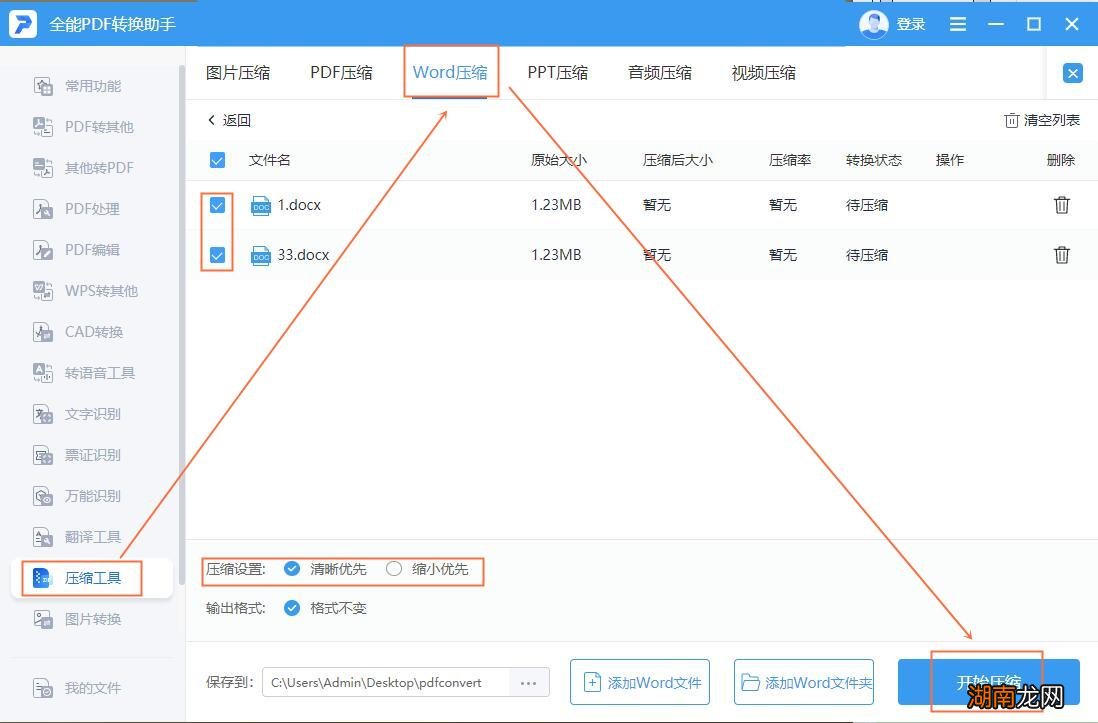Image resolution: width=1098 pixels, height=723 pixels.
Task: Delete 1.docx using its trash icon
Action: pos(1061,205)
